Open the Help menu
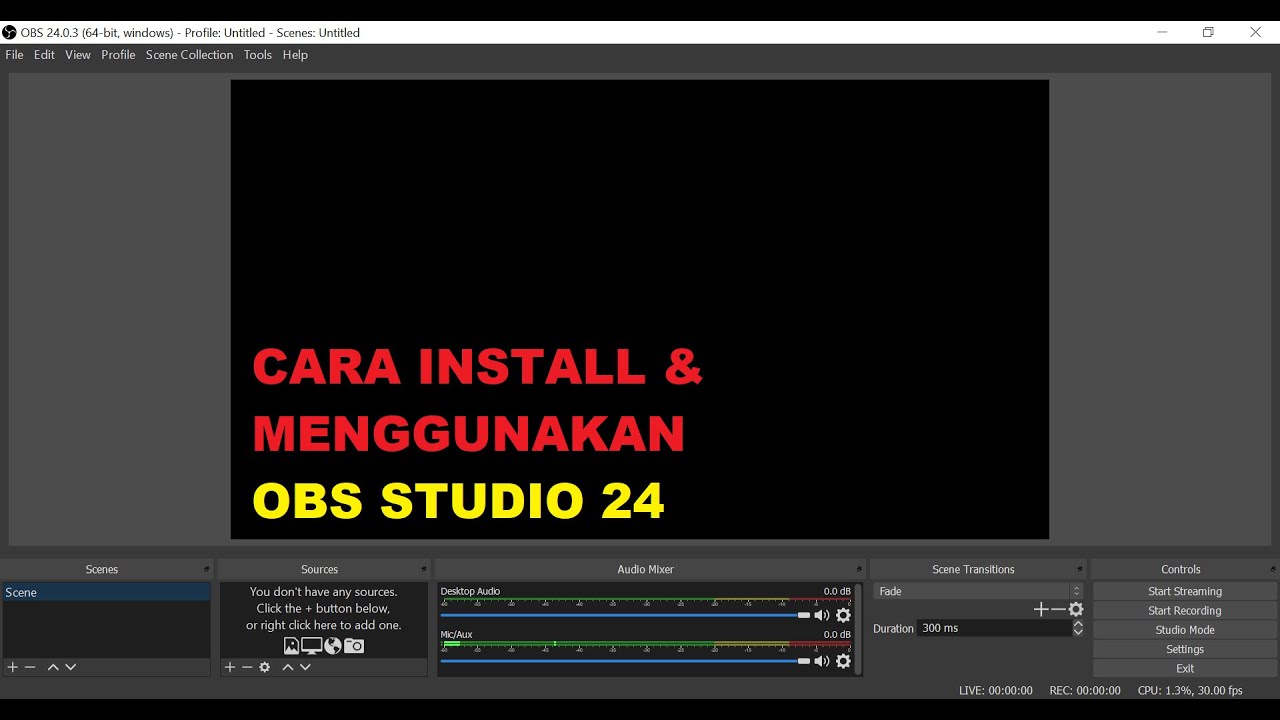Image resolution: width=1280 pixels, height=720 pixels. pos(295,55)
